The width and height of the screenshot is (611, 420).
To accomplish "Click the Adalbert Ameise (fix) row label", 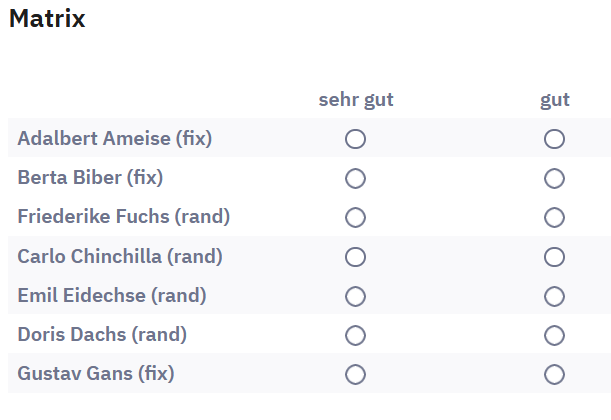I will (x=115, y=139).
